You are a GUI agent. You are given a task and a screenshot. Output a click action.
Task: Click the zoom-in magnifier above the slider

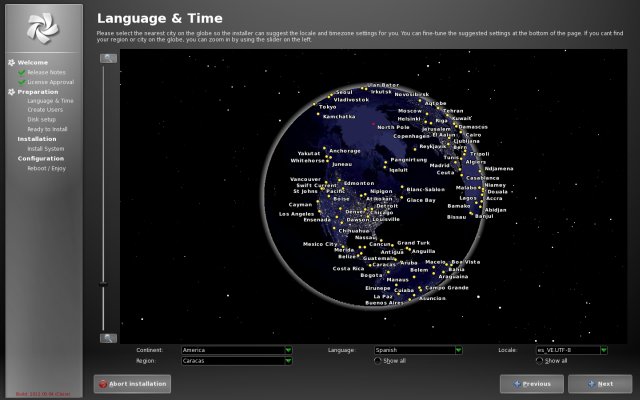click(x=108, y=58)
